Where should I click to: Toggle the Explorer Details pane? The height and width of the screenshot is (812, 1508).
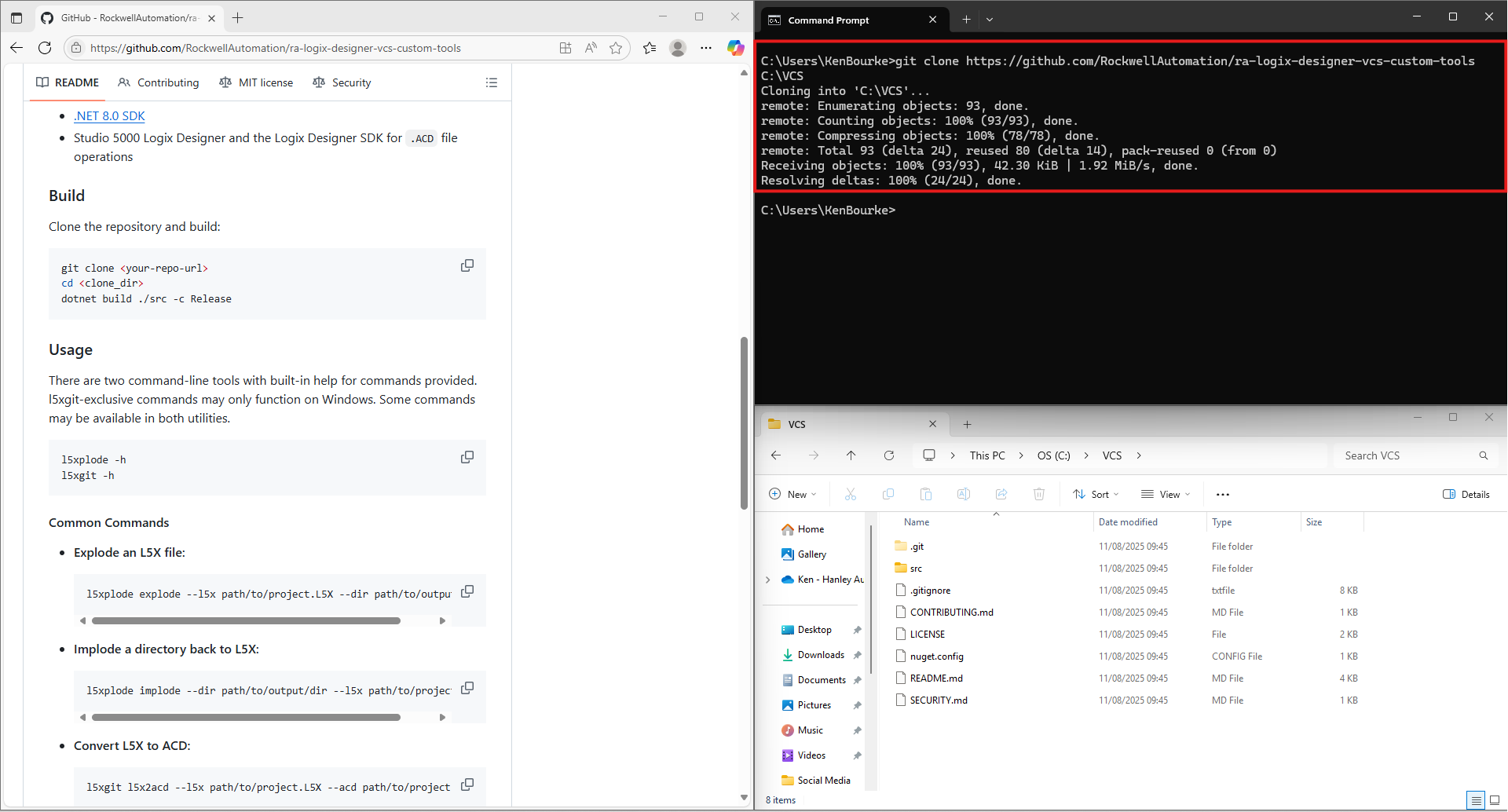point(1466,494)
